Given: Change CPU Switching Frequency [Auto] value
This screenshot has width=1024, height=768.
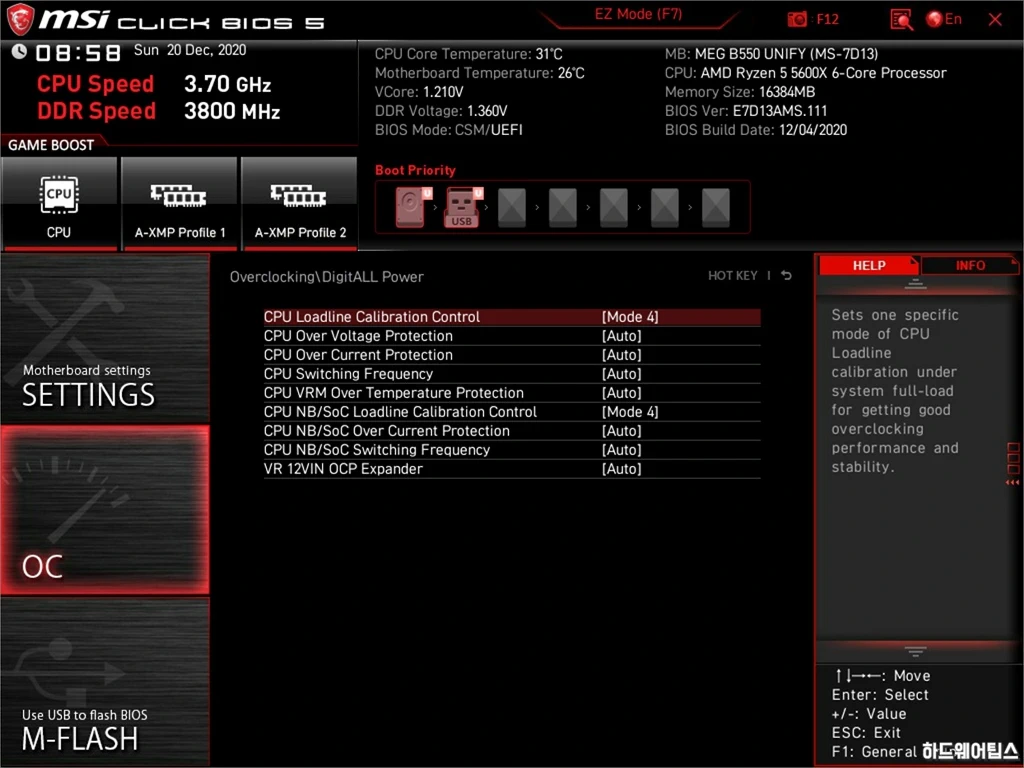Looking at the screenshot, I should (622, 374).
